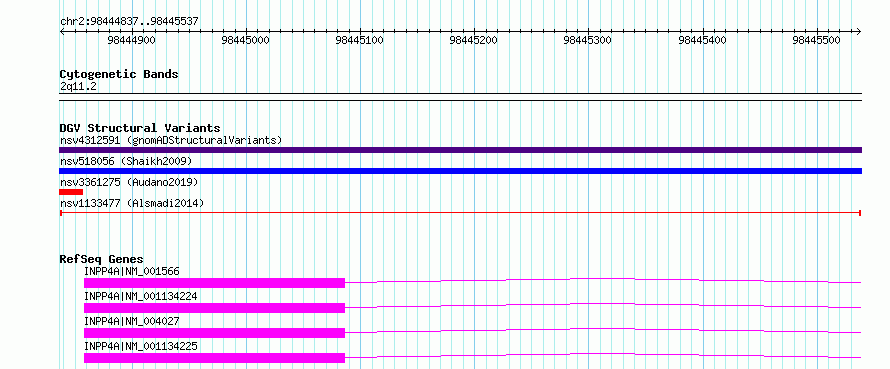Click the INPP4A|NM_001566 transcript label
This screenshot has height=369, width=890.
[x=132, y=271]
